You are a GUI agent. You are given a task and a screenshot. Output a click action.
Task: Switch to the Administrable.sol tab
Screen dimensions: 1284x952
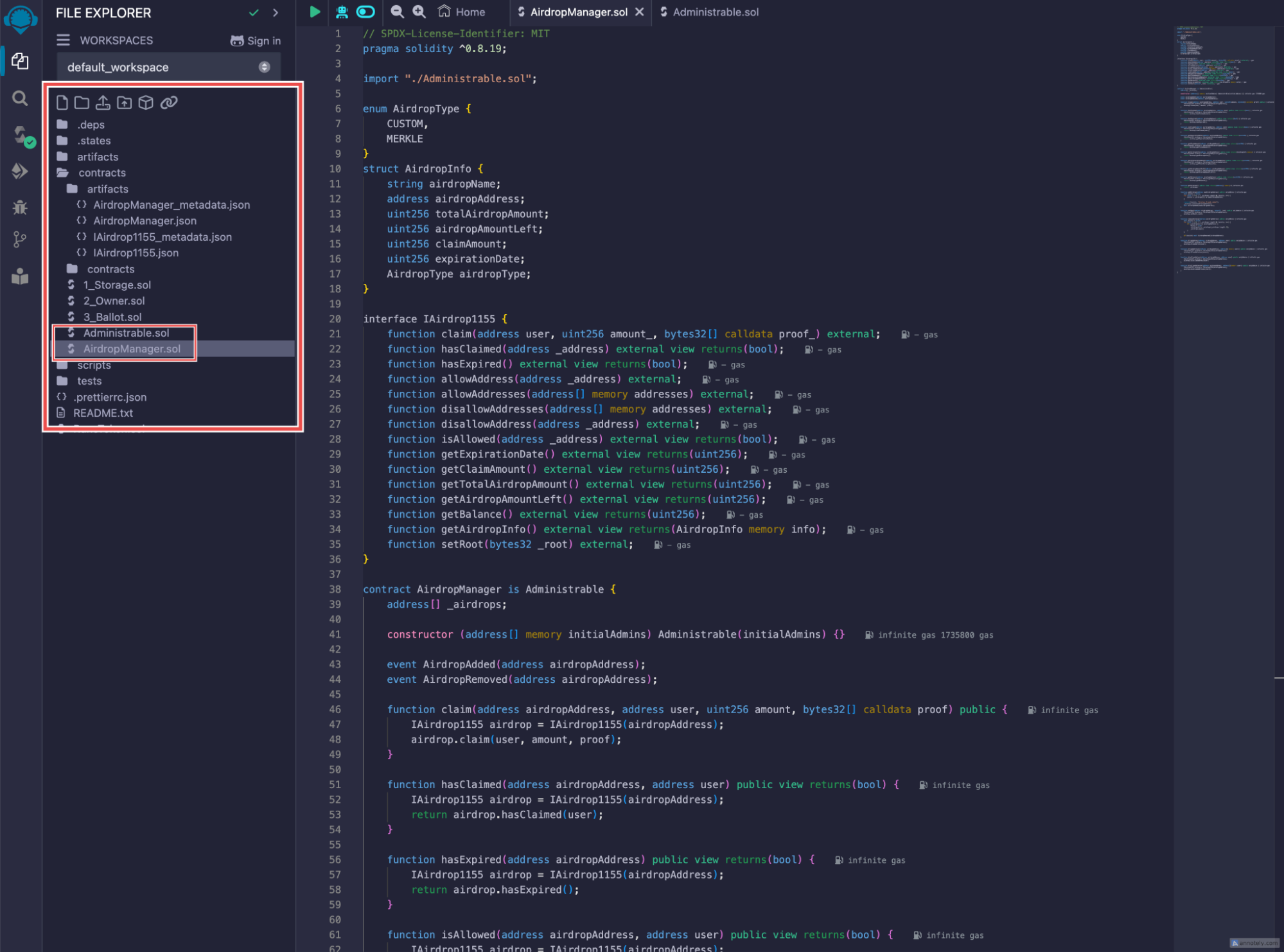click(715, 12)
